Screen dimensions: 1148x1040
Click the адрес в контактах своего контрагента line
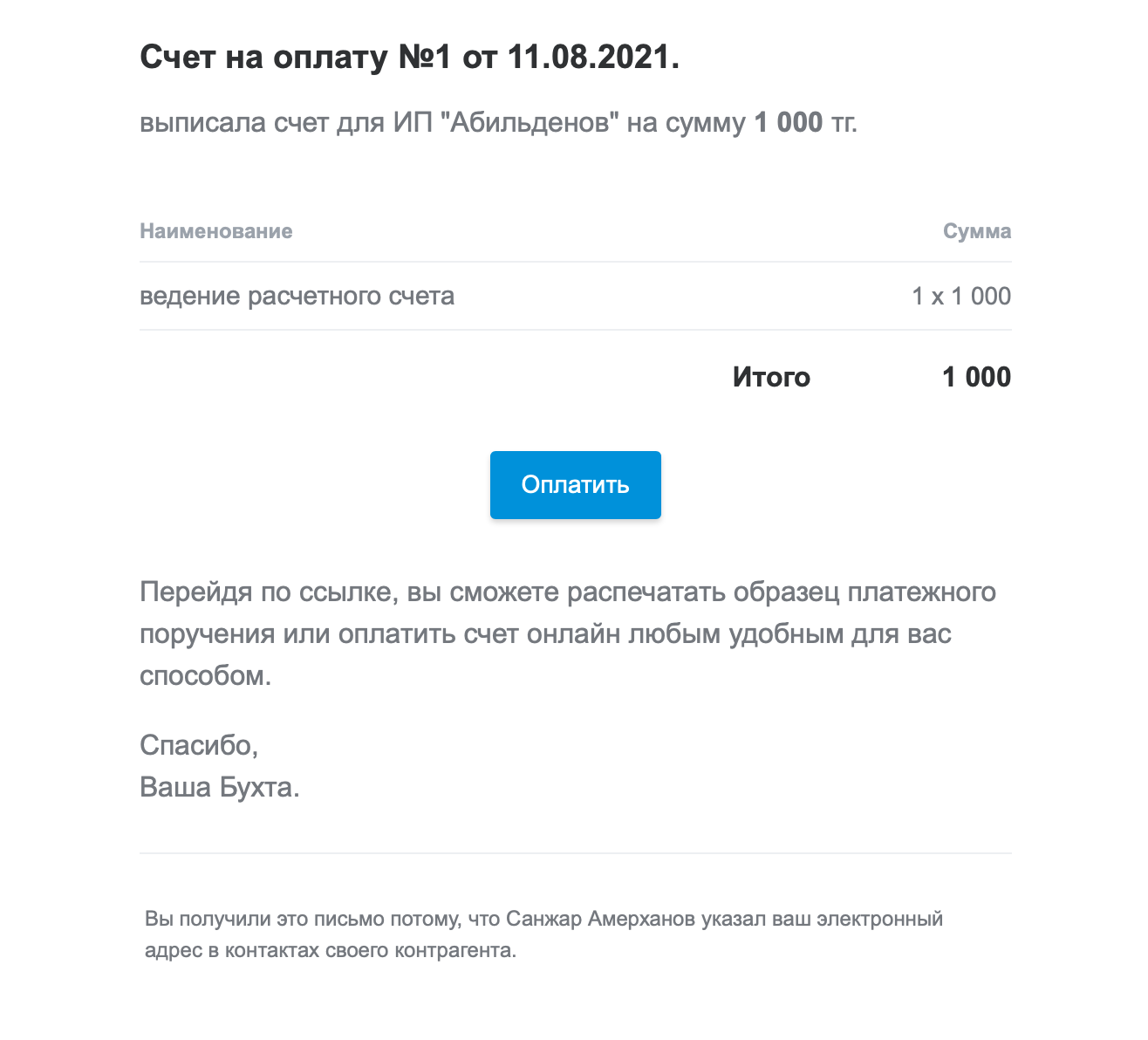coord(331,950)
